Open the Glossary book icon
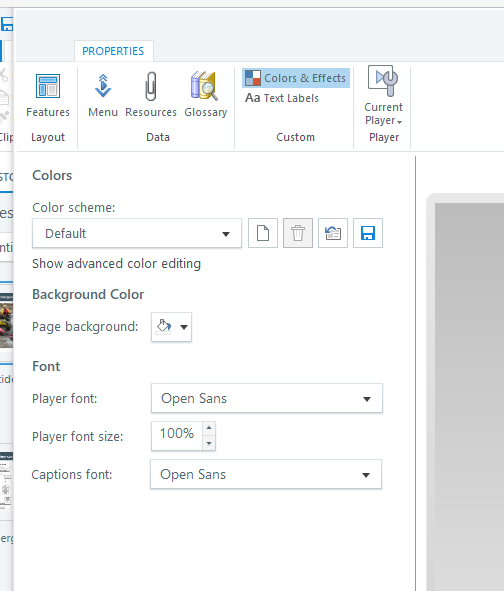The image size is (504, 591). tap(205, 95)
